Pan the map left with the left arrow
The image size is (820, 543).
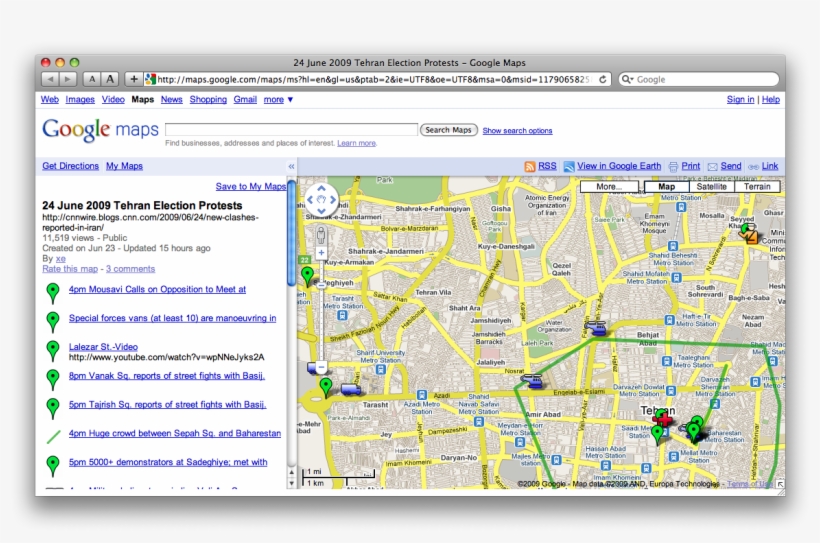(310, 199)
